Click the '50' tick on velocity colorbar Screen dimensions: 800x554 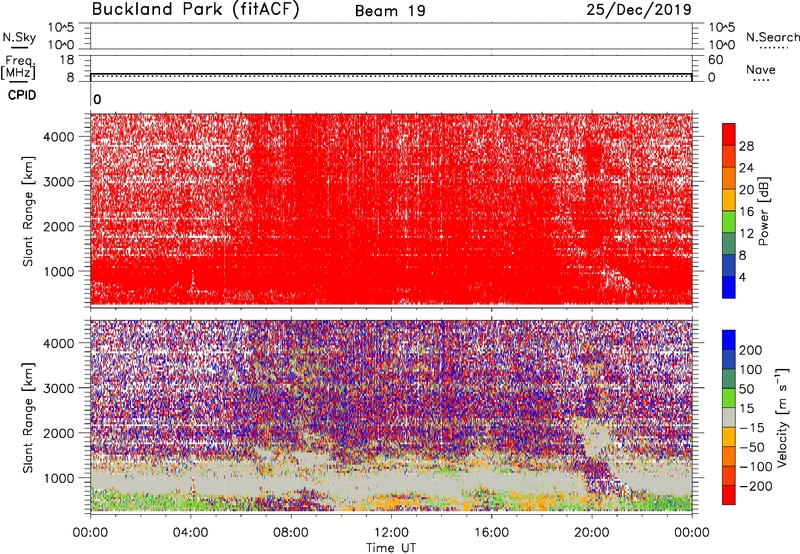coord(746,389)
